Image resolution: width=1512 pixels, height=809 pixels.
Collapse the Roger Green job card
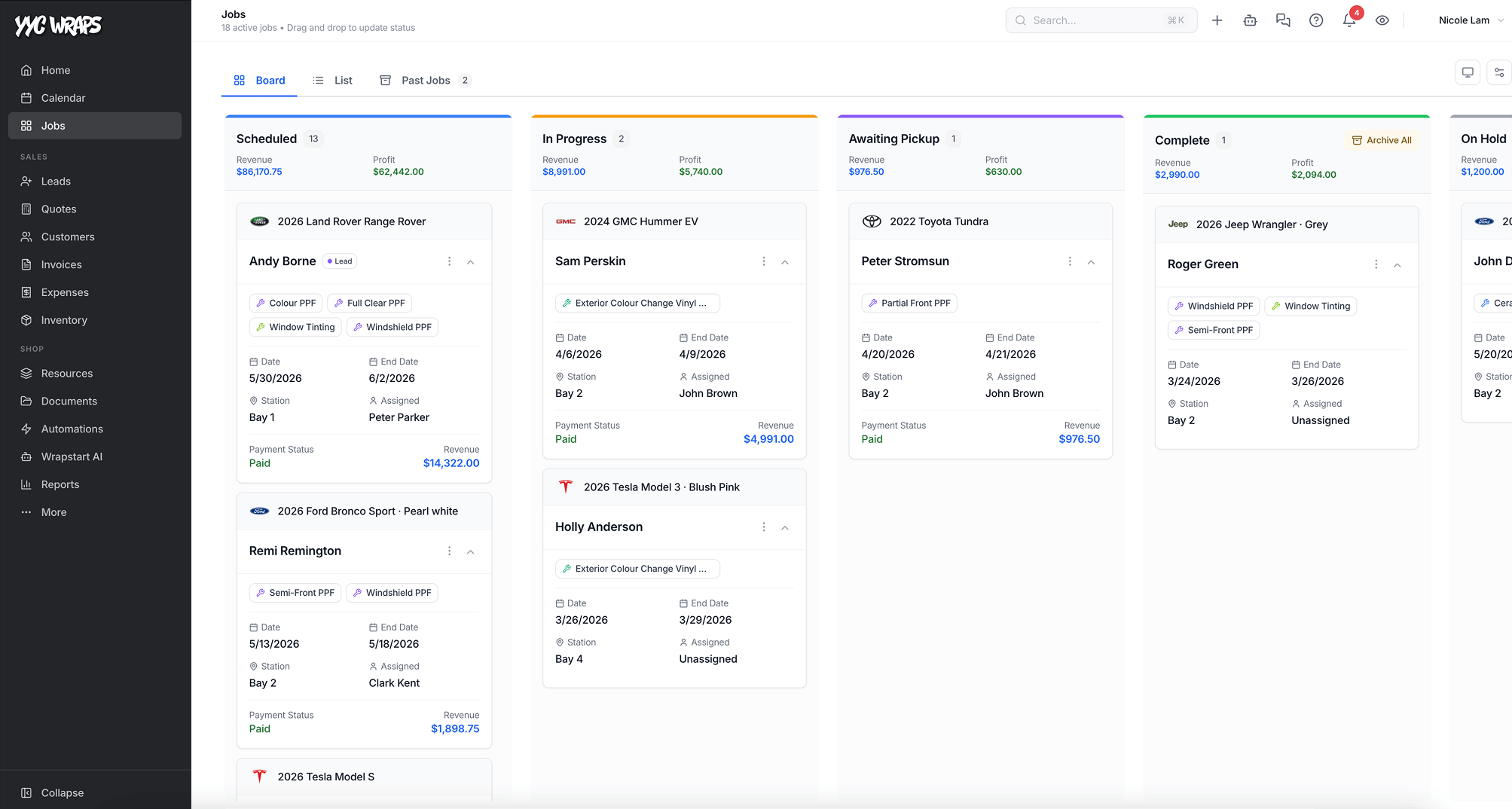coord(1397,265)
